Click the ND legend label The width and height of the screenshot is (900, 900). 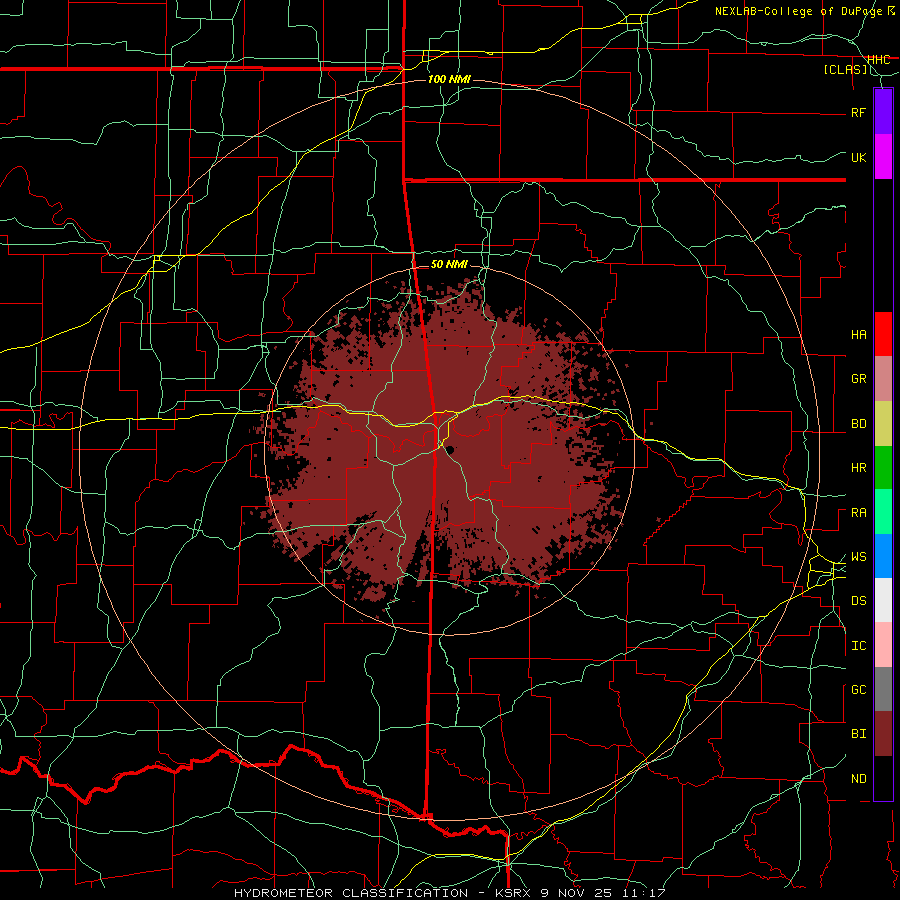coord(859,779)
